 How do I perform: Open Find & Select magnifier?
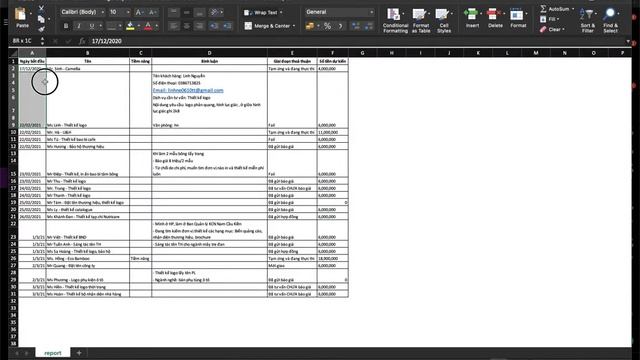click(610, 20)
